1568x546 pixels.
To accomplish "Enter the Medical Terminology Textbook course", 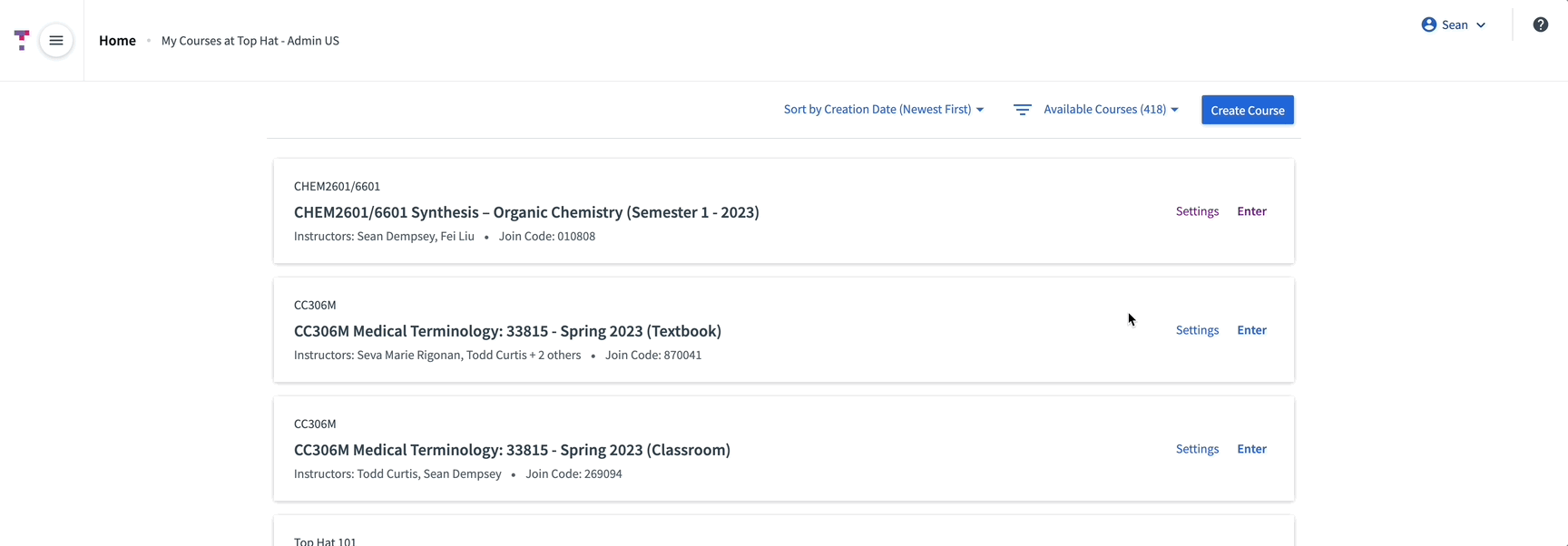I will 1251,329.
